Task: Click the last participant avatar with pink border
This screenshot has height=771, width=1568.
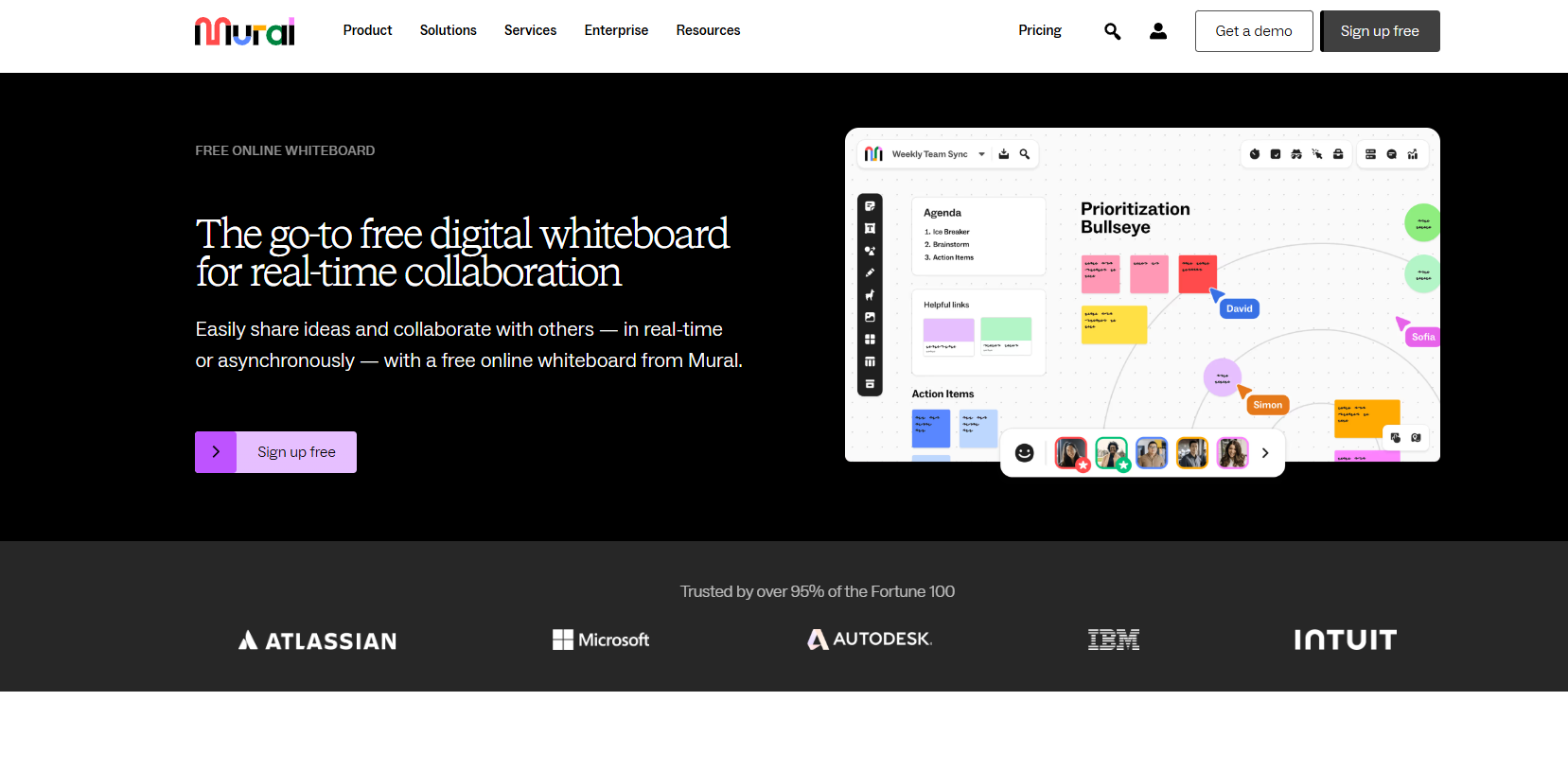Action: coord(1233,453)
